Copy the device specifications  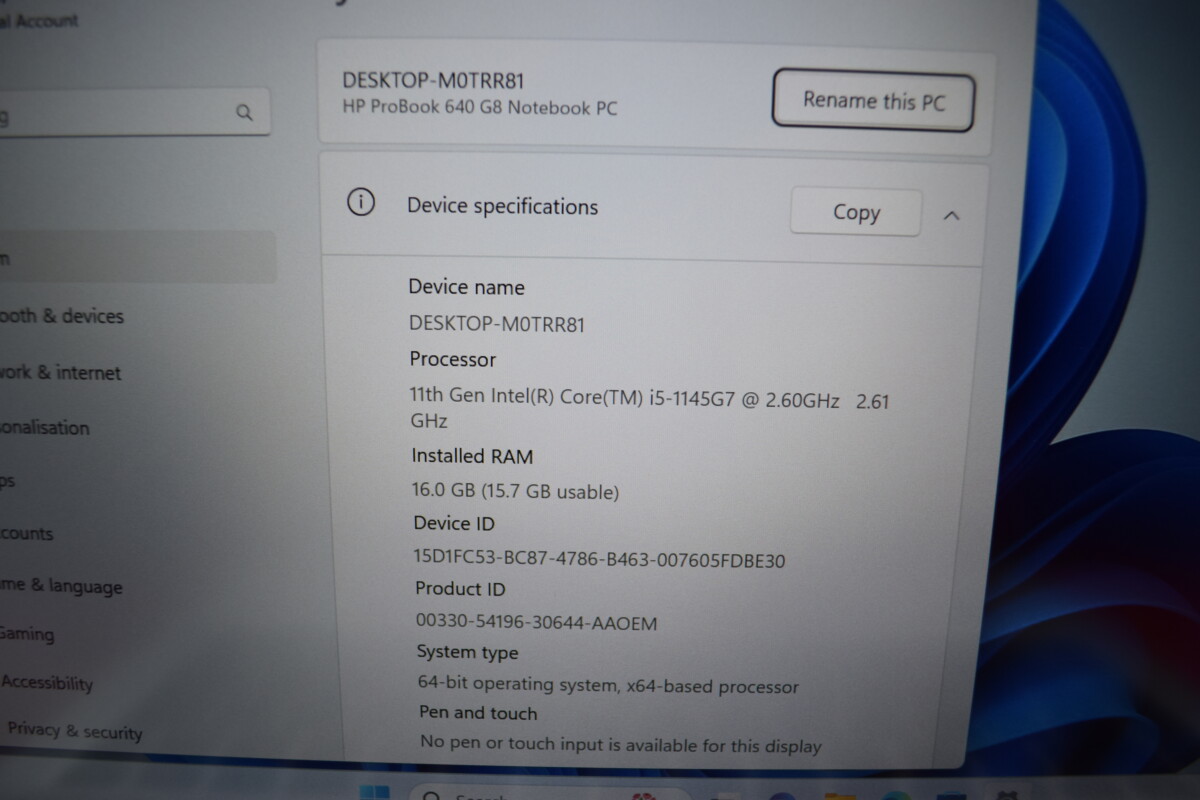(x=855, y=212)
